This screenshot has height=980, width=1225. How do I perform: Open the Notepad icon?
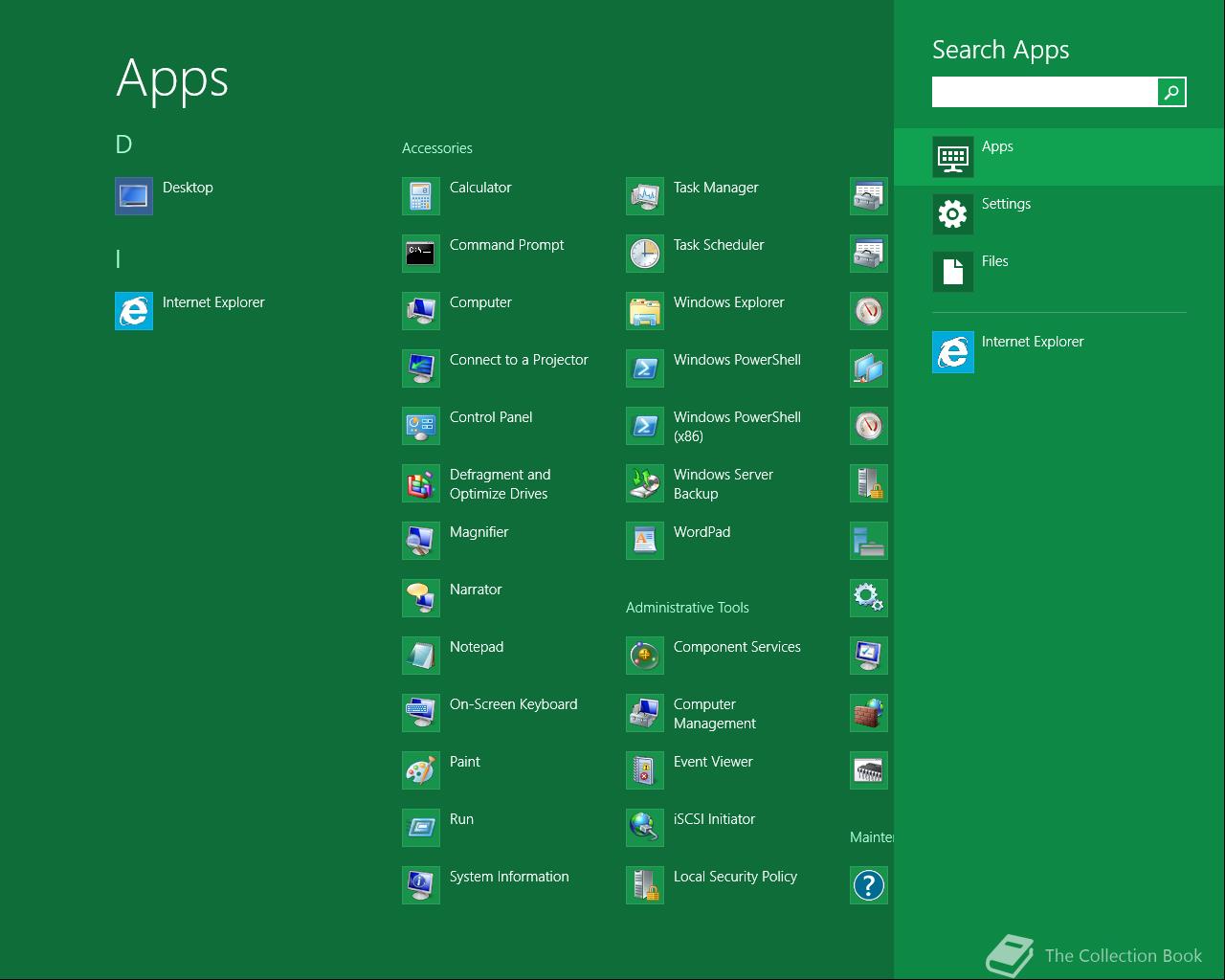[x=421, y=656]
